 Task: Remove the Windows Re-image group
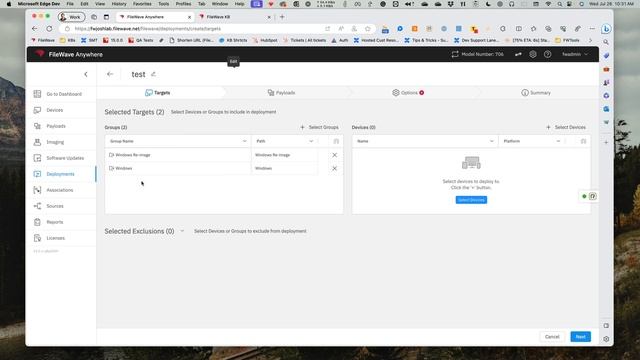tap(334, 155)
